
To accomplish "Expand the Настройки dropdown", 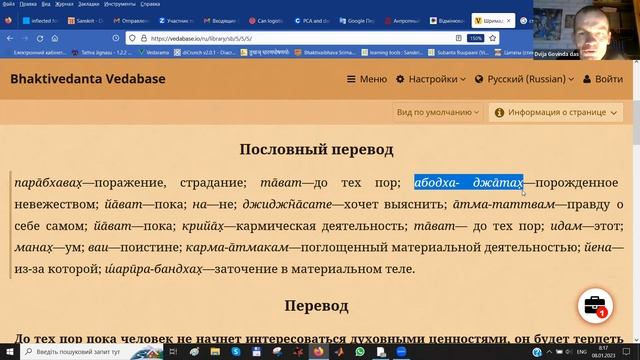I will 431,79.
